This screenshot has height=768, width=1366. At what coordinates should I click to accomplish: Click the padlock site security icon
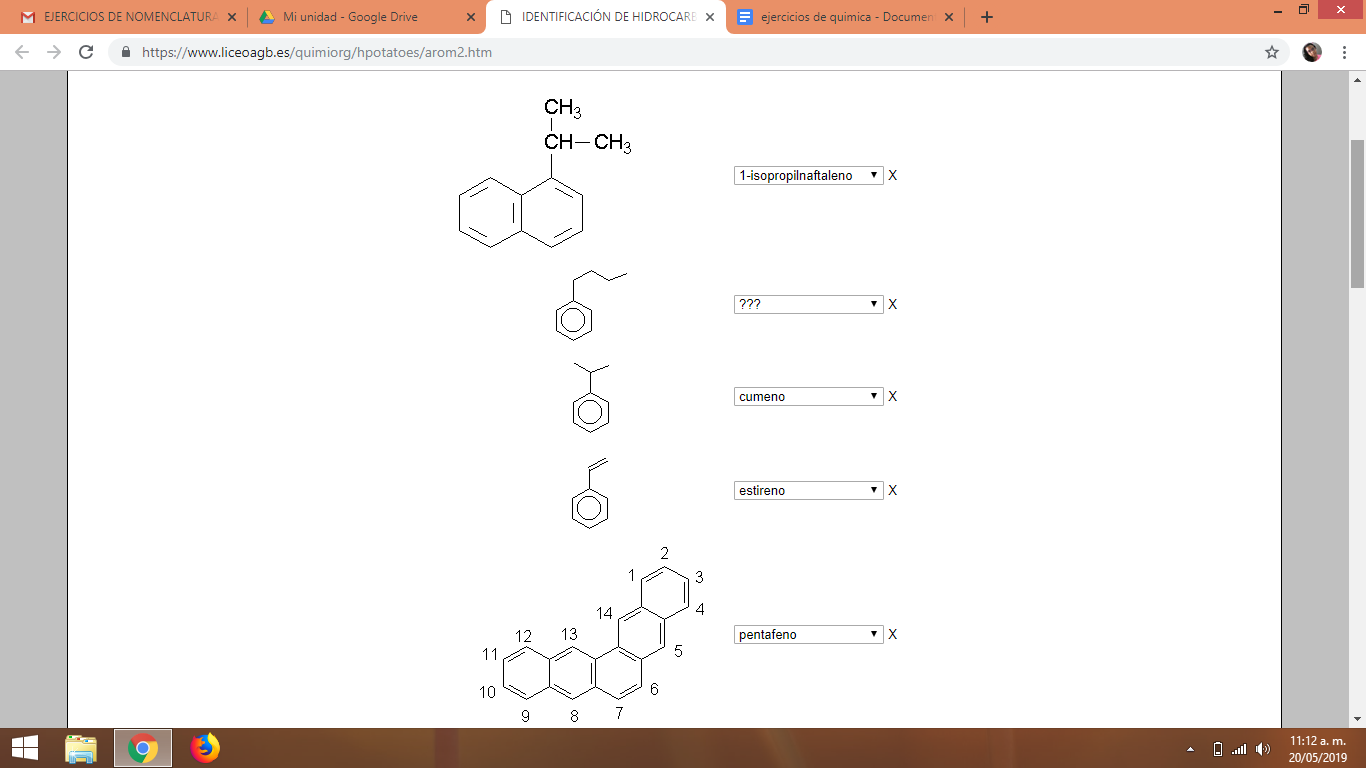click(x=126, y=52)
